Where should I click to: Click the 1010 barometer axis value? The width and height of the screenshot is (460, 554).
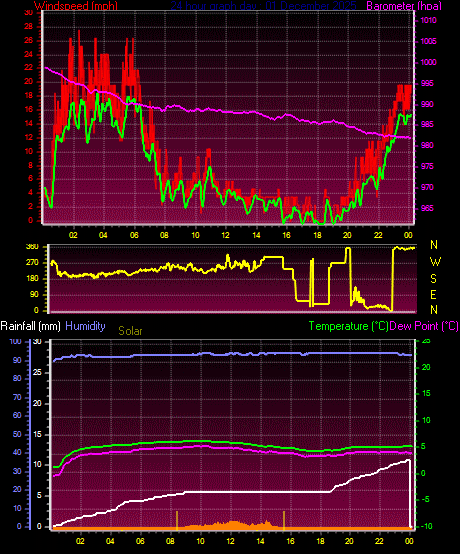428,20
